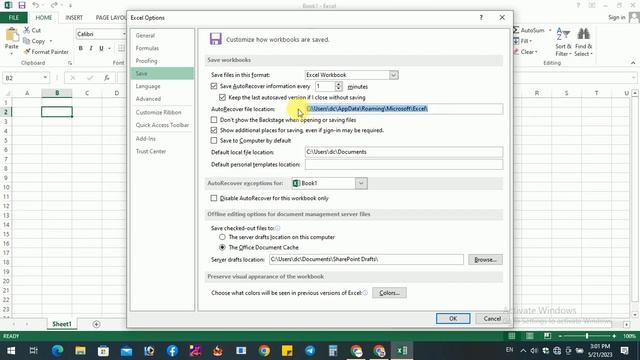The height and width of the screenshot is (360, 640).
Task: Open the Calibri font name dropdown
Action: point(124,34)
